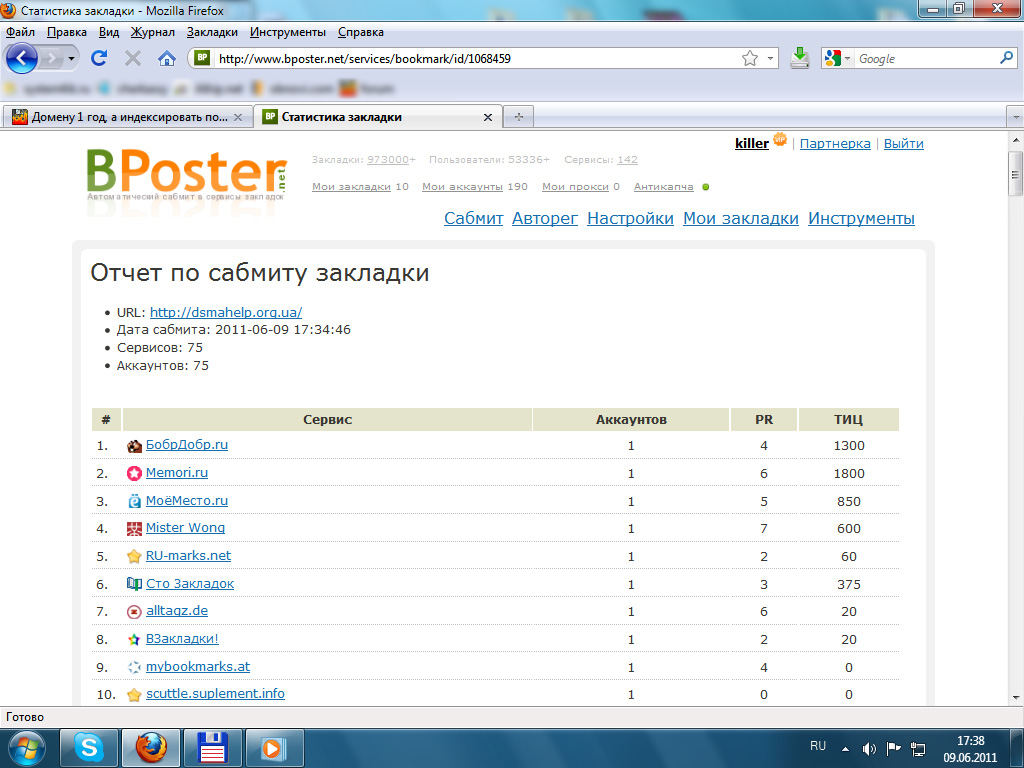The width and height of the screenshot is (1024, 768).
Task: Click the Сервис column header
Action: [327, 420]
